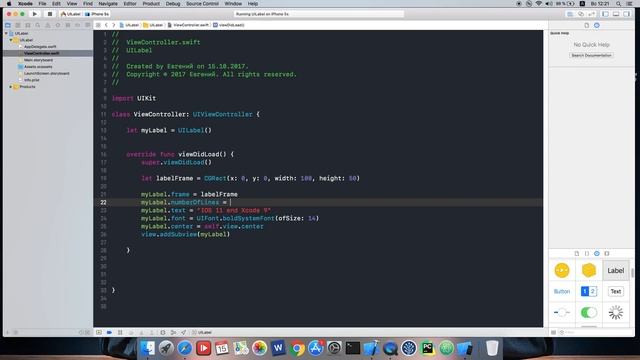
Task: Open the Assets.xcassets catalog
Action: 38,67
